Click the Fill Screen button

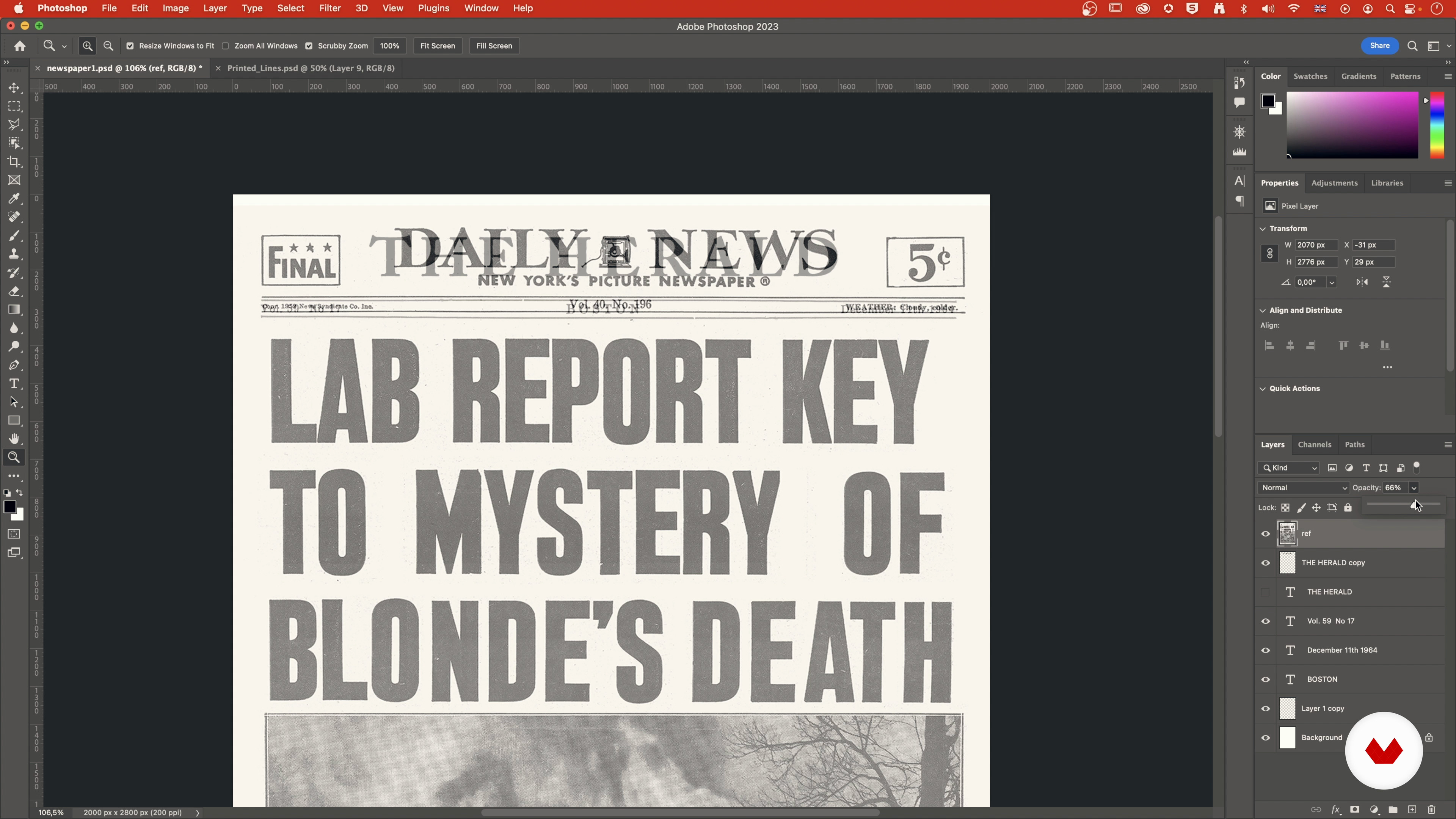click(494, 46)
